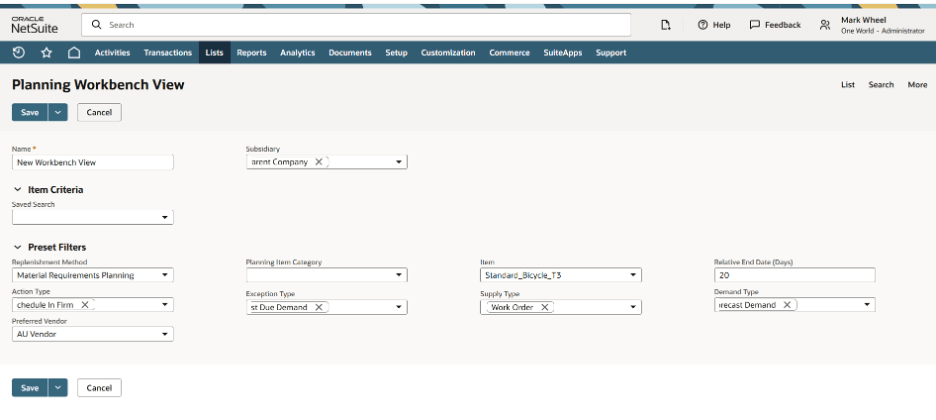Open the Activities menu
The width and height of the screenshot is (936, 420).
coord(112,52)
